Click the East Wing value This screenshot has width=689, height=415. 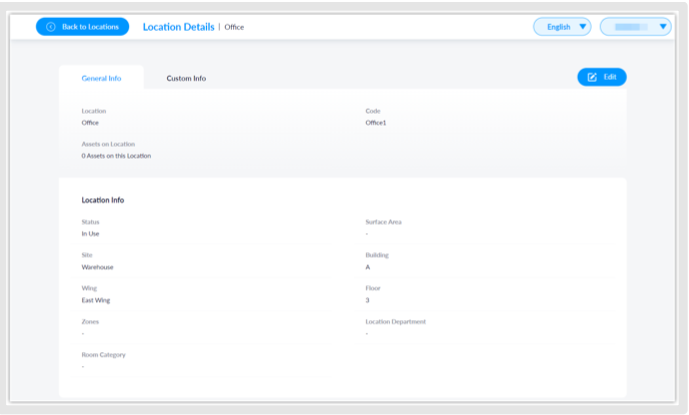95,300
